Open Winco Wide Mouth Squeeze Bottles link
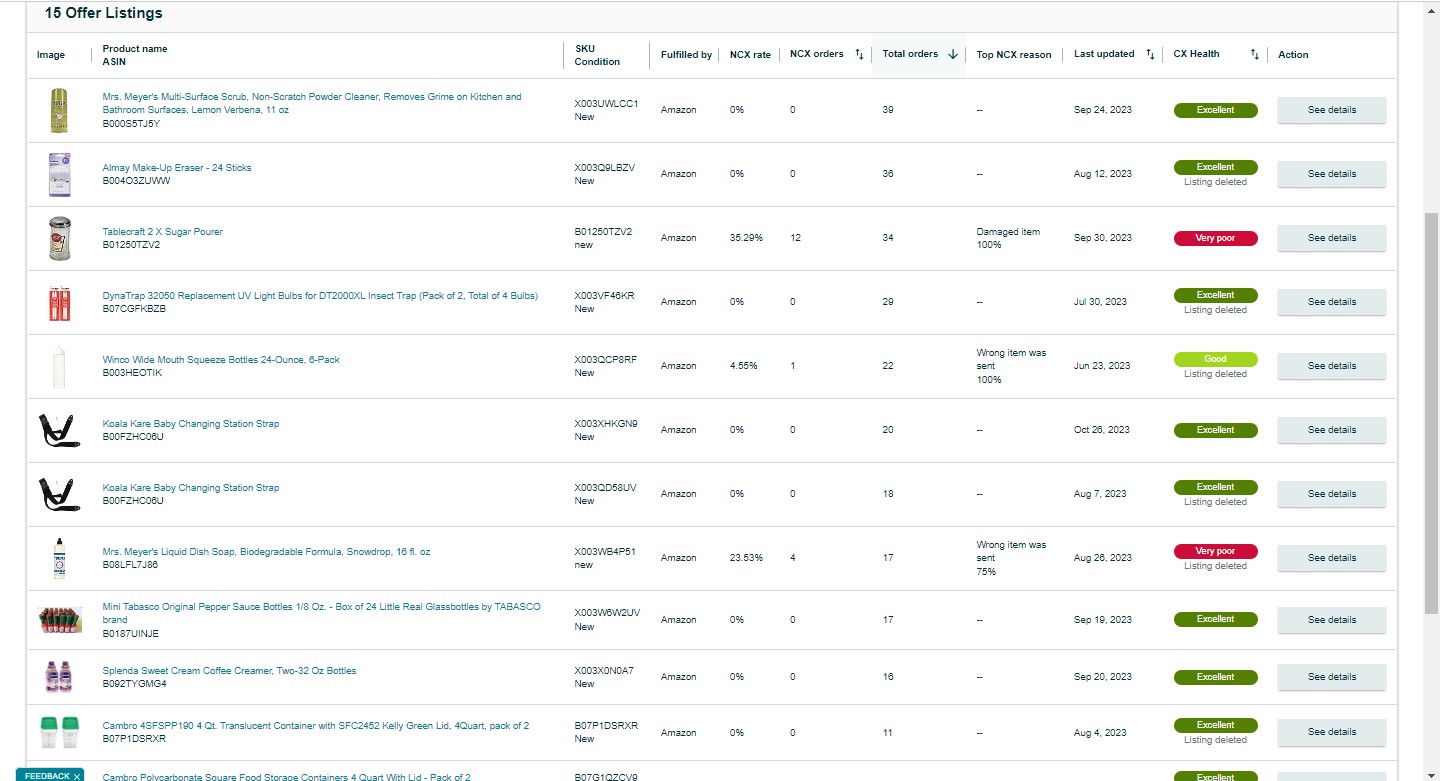The height and width of the screenshot is (781, 1440). (x=221, y=360)
